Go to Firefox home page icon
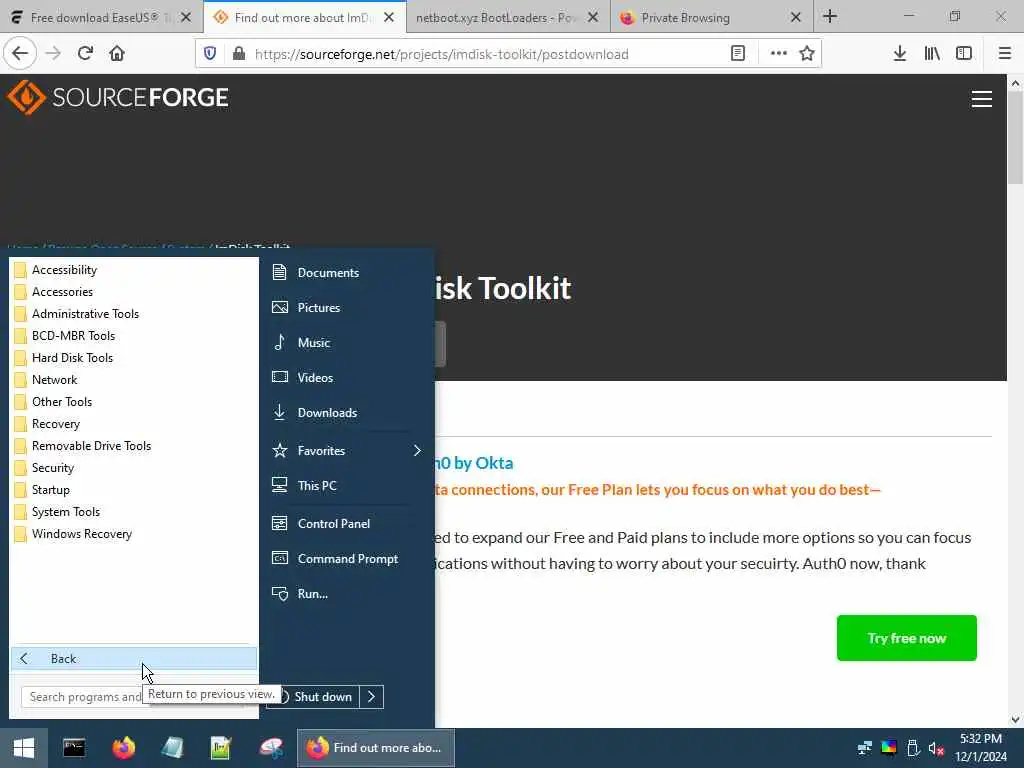 117,54
